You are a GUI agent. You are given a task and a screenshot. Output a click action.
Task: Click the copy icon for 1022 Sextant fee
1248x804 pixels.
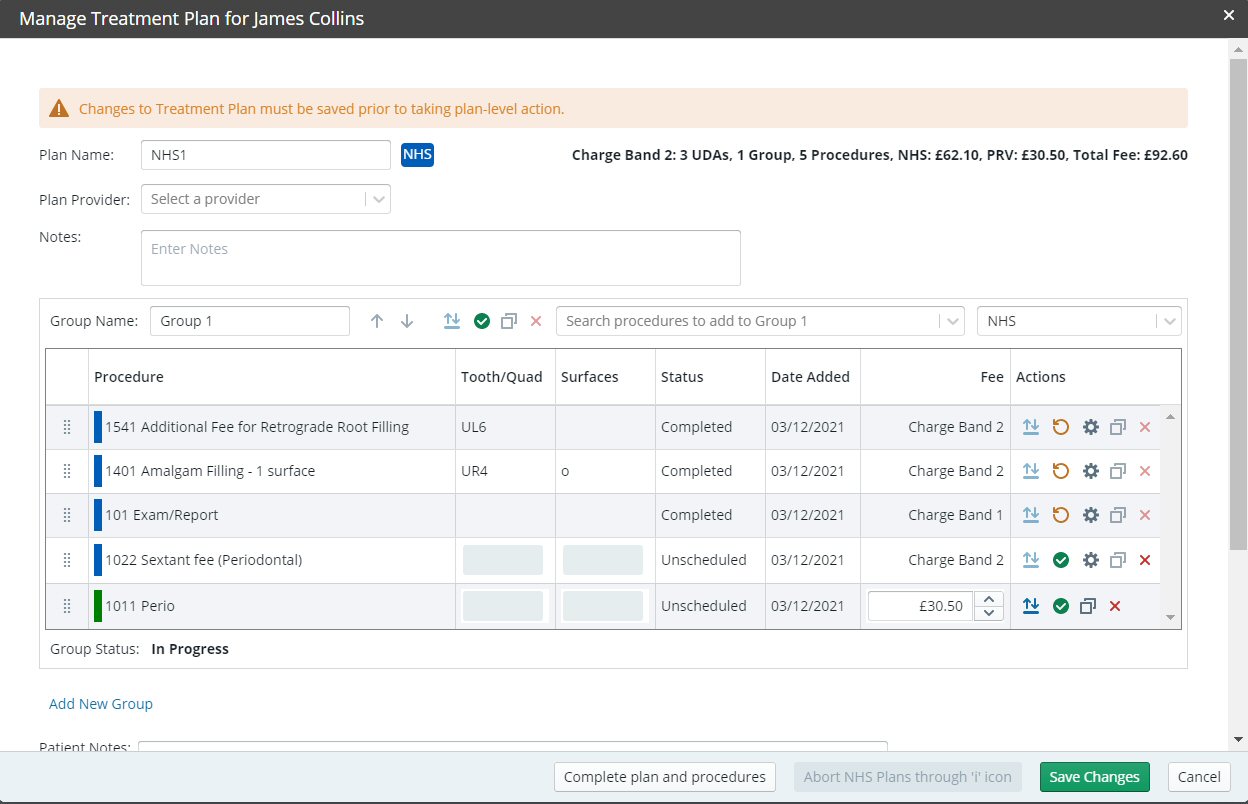[1118, 560]
